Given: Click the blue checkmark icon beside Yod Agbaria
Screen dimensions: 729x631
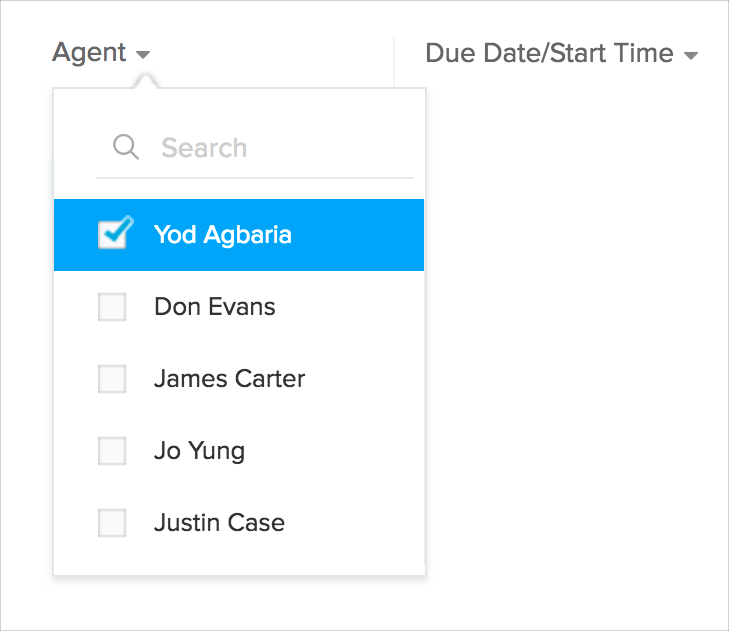Looking at the screenshot, I should pos(115,233).
